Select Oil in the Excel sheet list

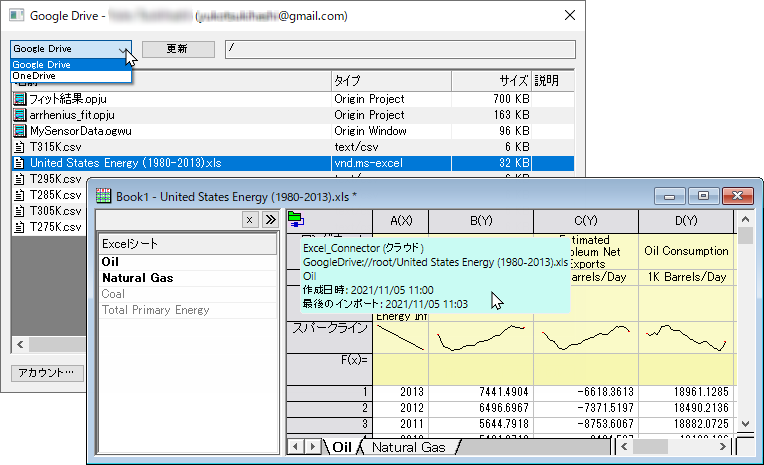(x=188, y=262)
